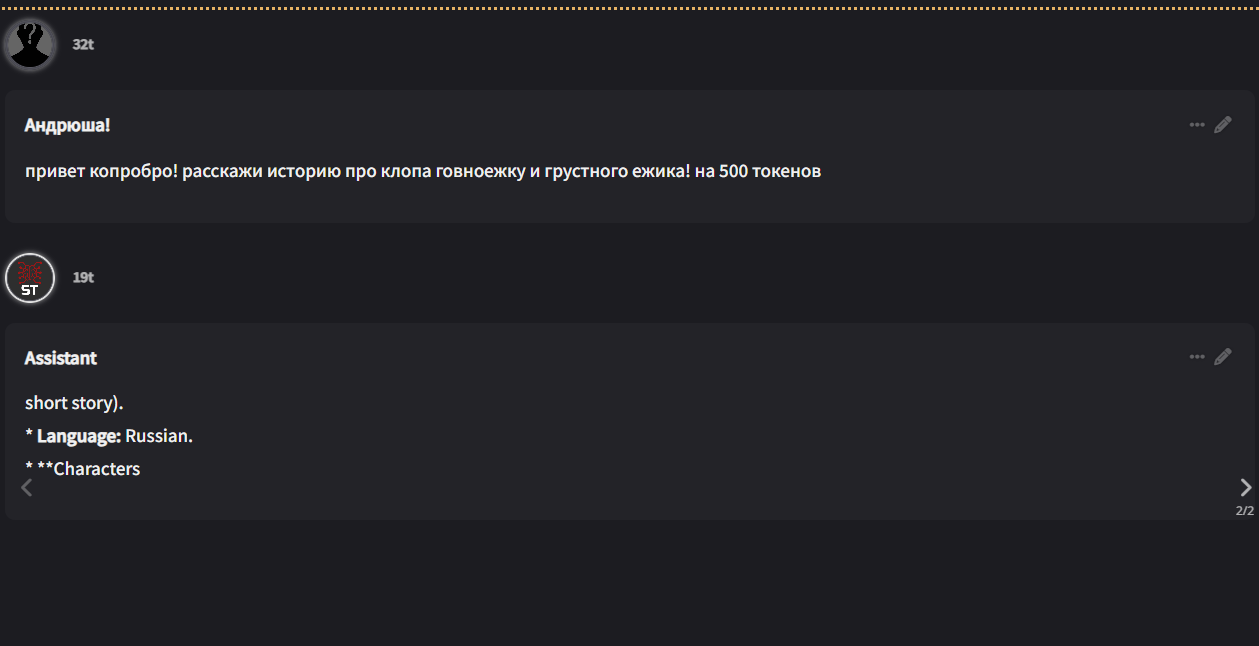Open Андрюша's silhouette avatar

click(x=30, y=44)
